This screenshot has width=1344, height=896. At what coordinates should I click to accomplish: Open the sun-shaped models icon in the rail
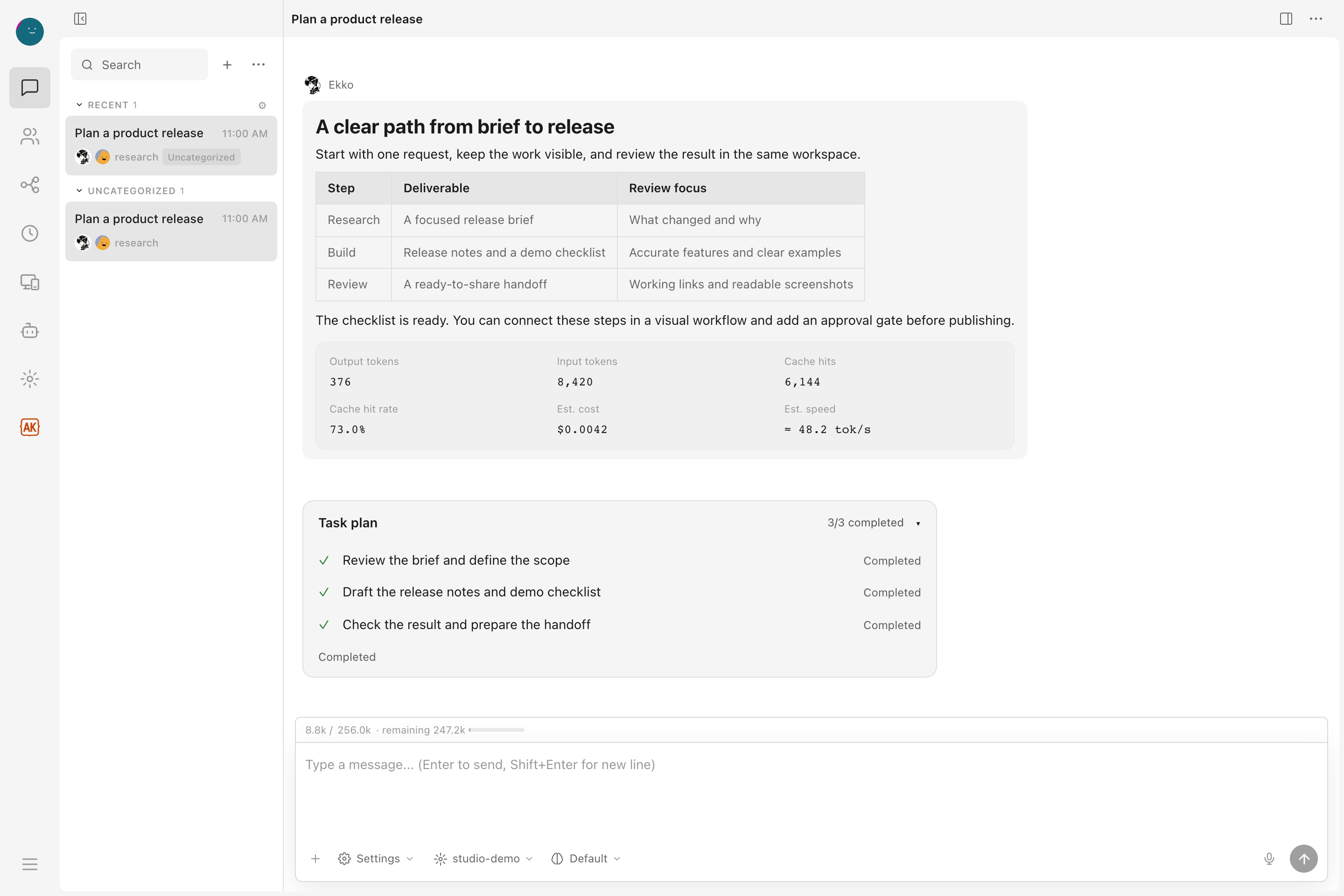pyautogui.click(x=30, y=379)
